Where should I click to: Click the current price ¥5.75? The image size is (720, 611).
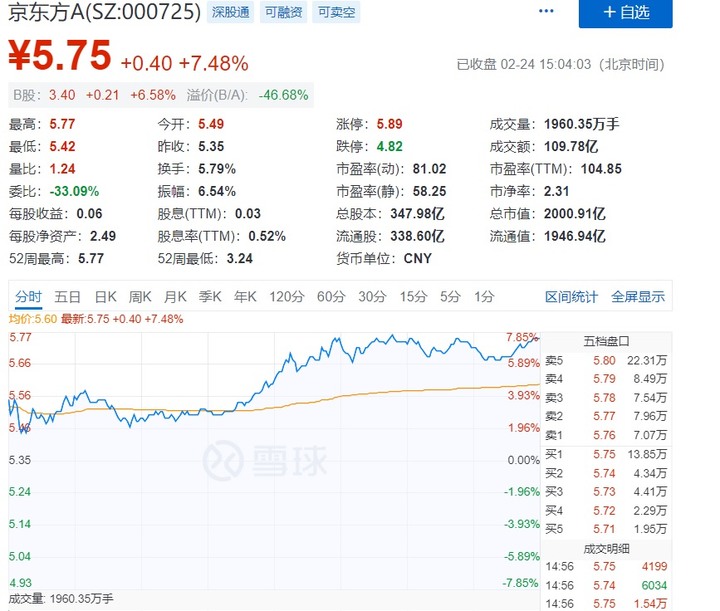(x=60, y=55)
